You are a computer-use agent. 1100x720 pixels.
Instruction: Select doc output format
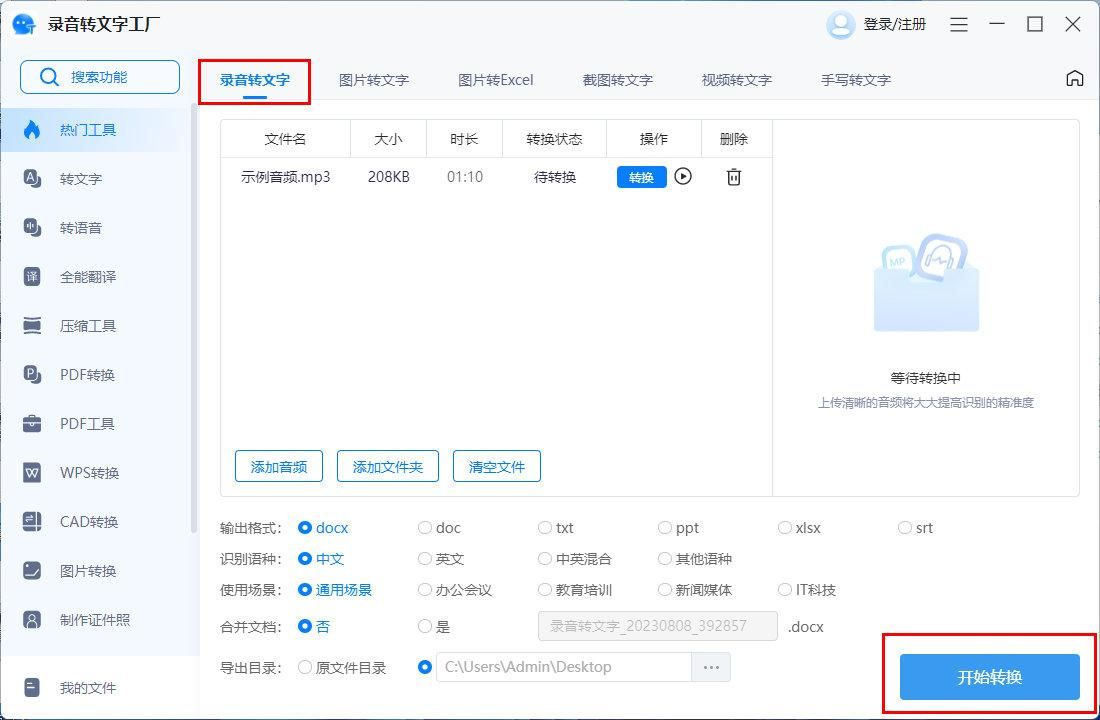point(439,528)
